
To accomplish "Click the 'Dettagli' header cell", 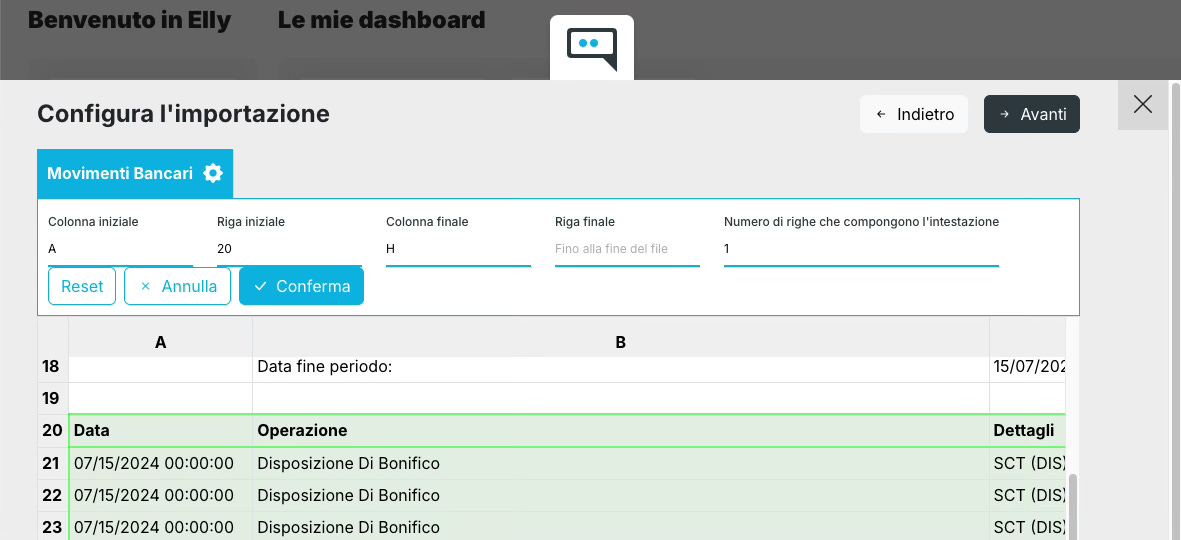I will pyautogui.click(x=1028, y=430).
